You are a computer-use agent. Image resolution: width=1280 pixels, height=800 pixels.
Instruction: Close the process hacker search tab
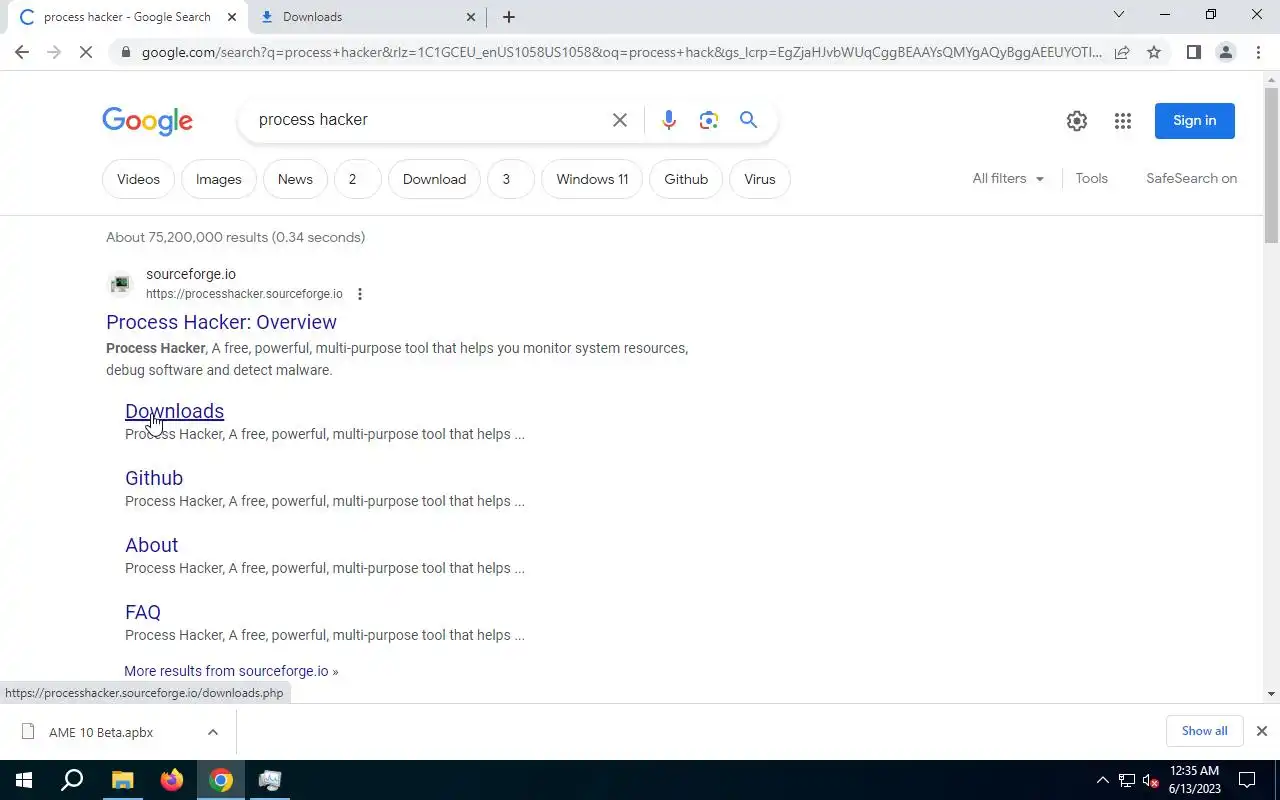232,17
